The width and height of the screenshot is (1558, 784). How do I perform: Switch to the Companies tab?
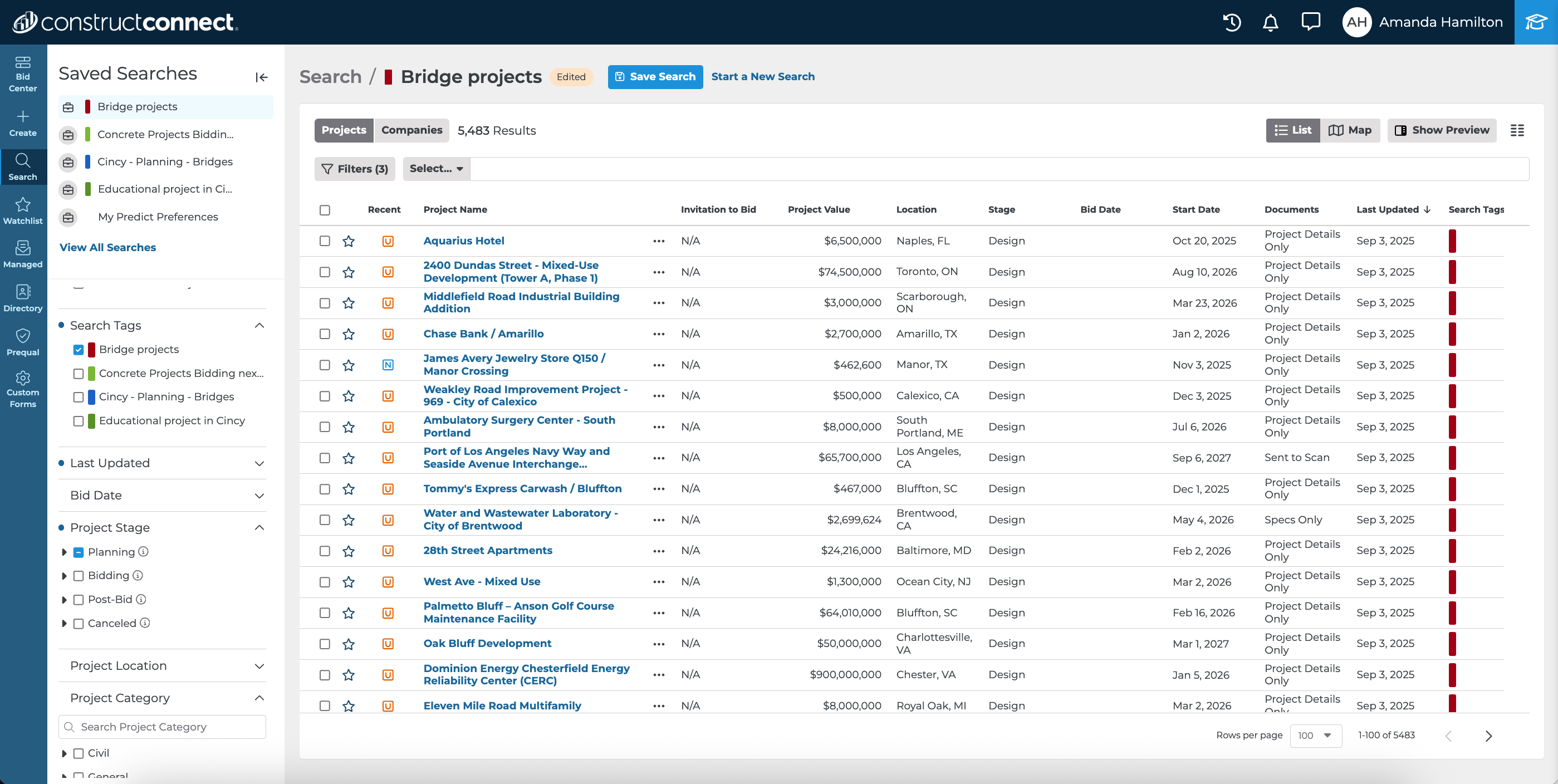(x=411, y=130)
